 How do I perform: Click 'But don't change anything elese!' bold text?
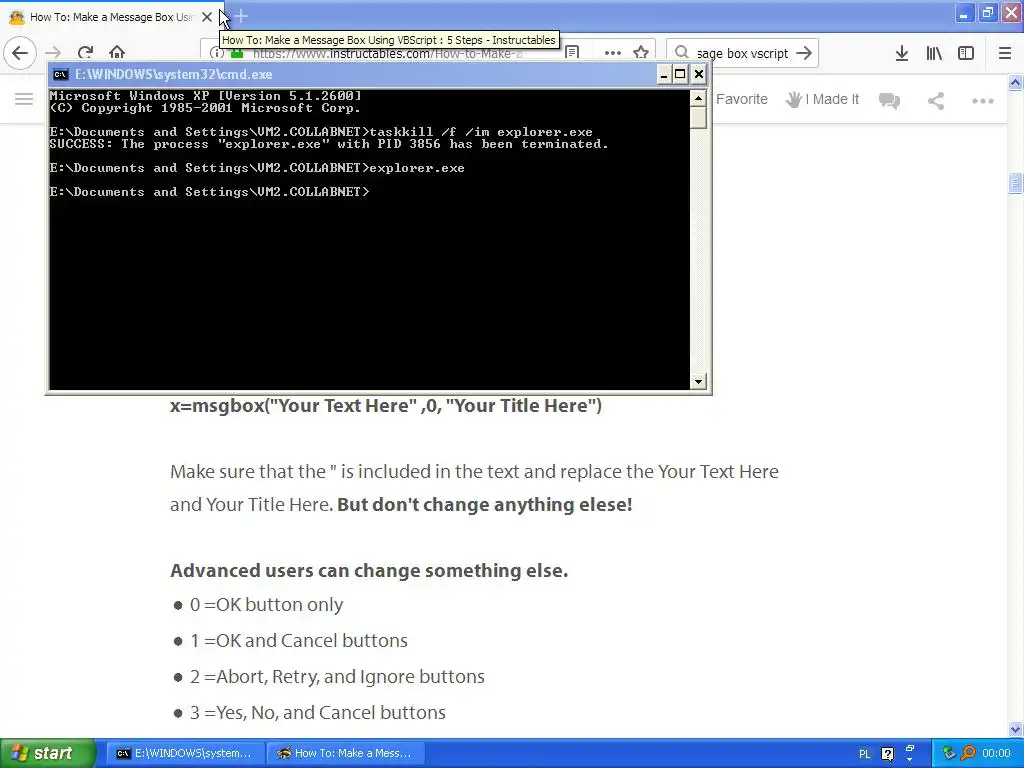[485, 505]
